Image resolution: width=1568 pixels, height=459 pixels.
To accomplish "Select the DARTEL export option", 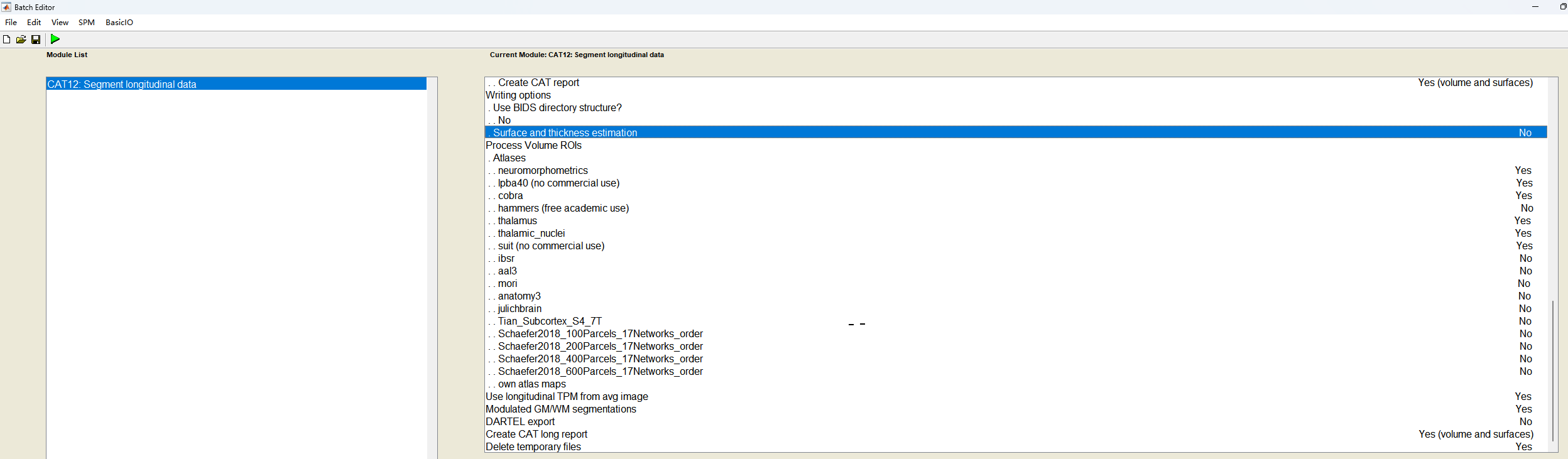I will [x=520, y=422].
